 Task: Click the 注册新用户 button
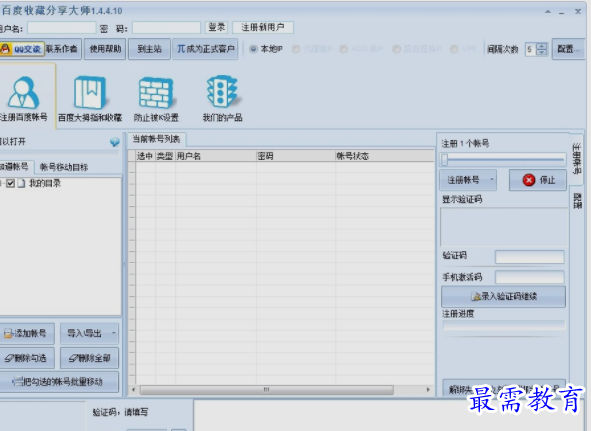coord(263,27)
